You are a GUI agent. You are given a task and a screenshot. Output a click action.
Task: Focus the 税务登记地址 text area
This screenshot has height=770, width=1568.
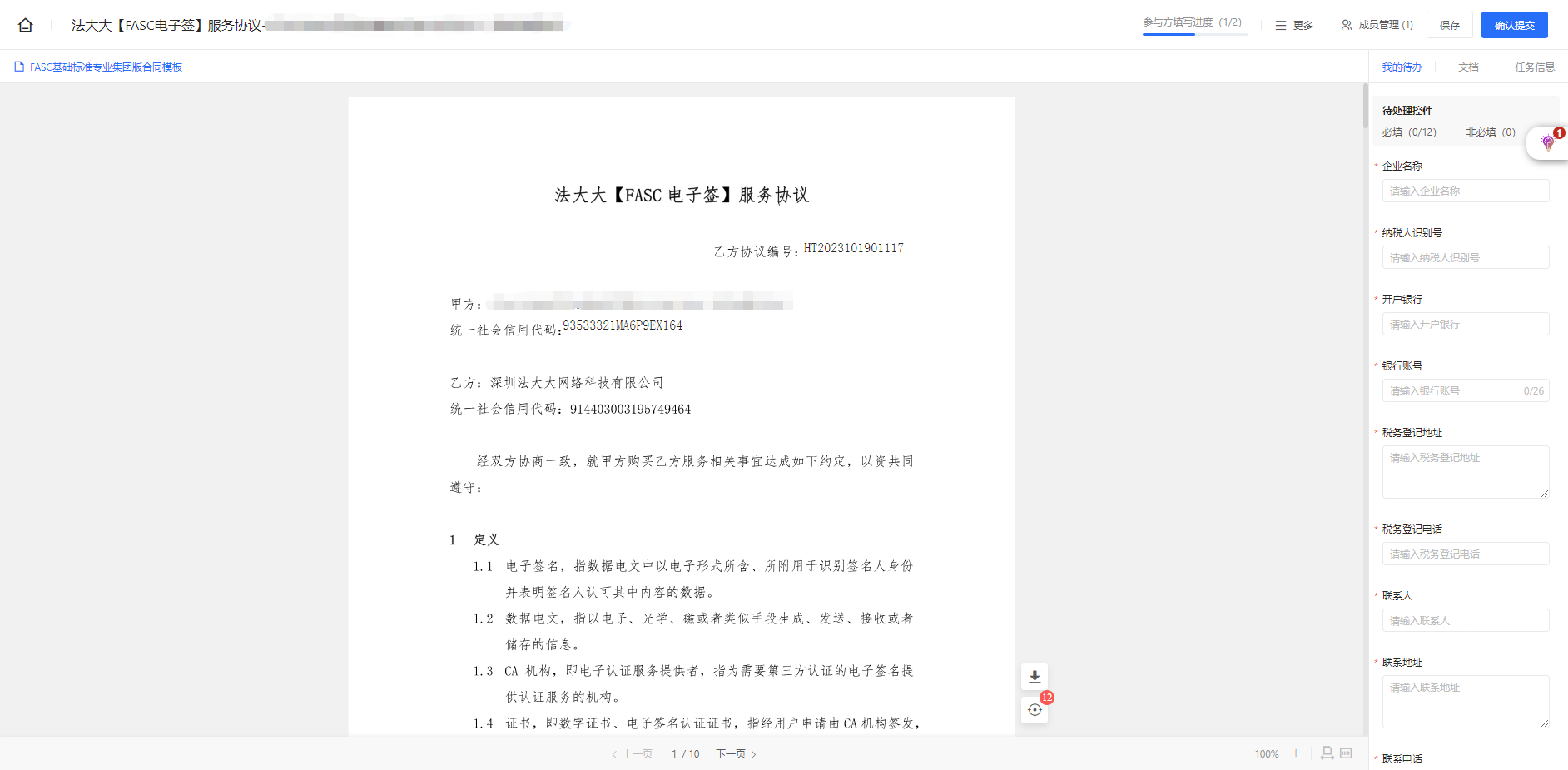click(x=1466, y=472)
